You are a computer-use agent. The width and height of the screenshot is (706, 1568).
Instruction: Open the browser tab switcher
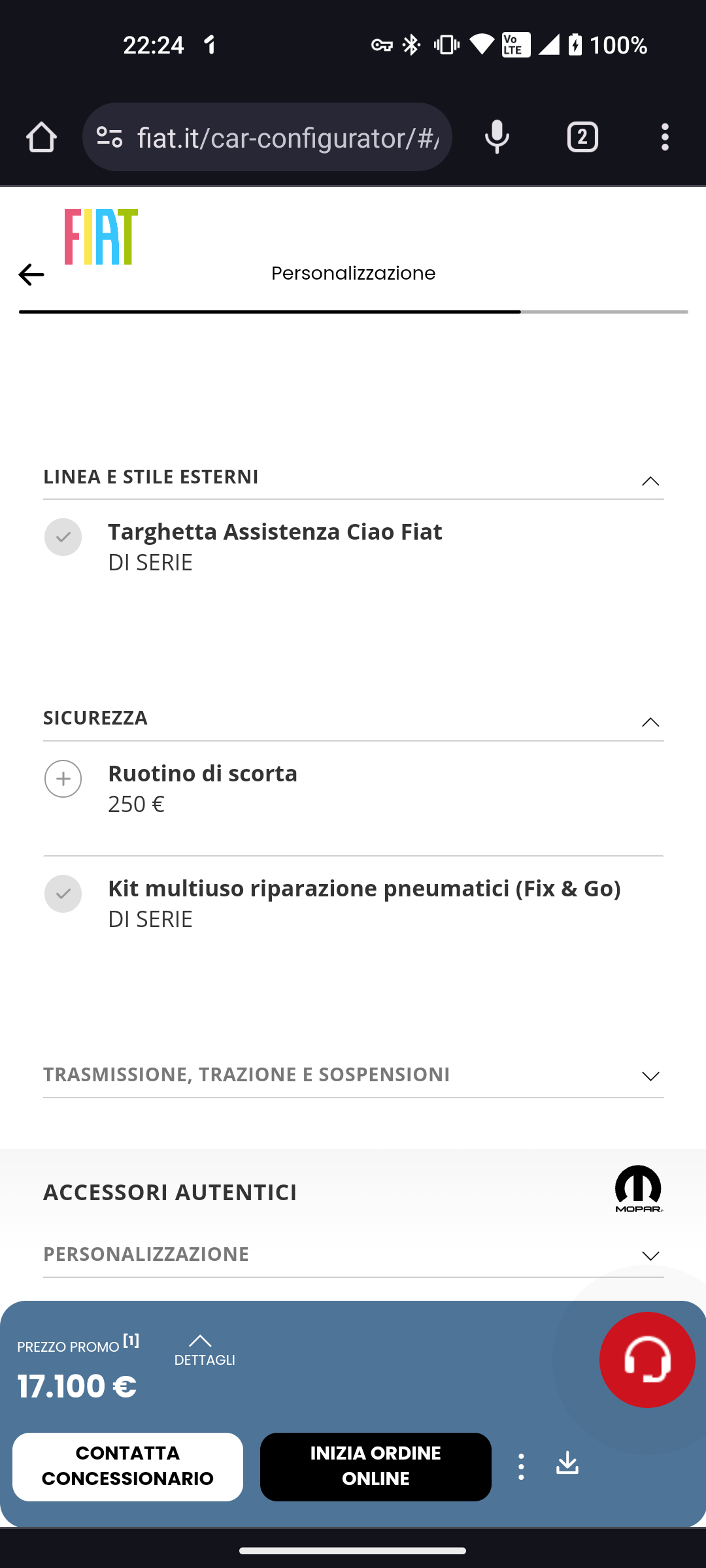(x=582, y=137)
